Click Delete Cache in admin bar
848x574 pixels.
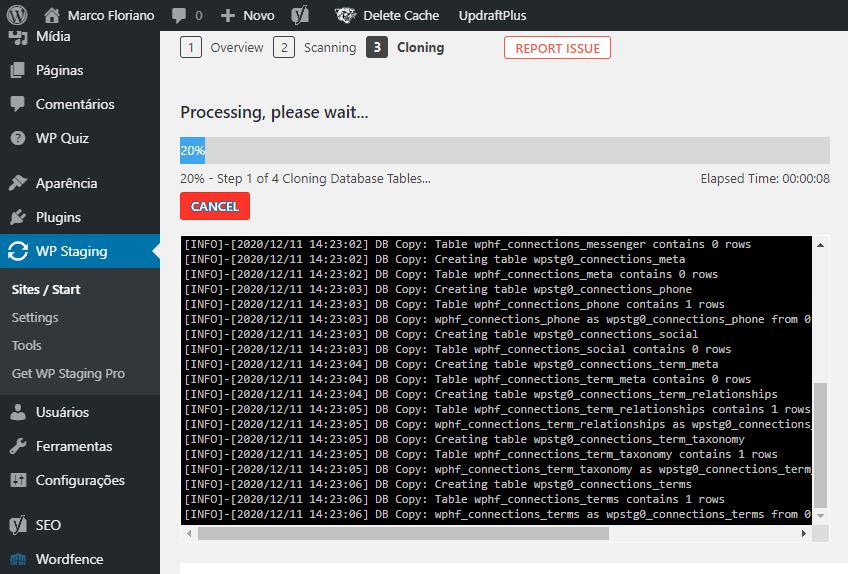point(401,15)
